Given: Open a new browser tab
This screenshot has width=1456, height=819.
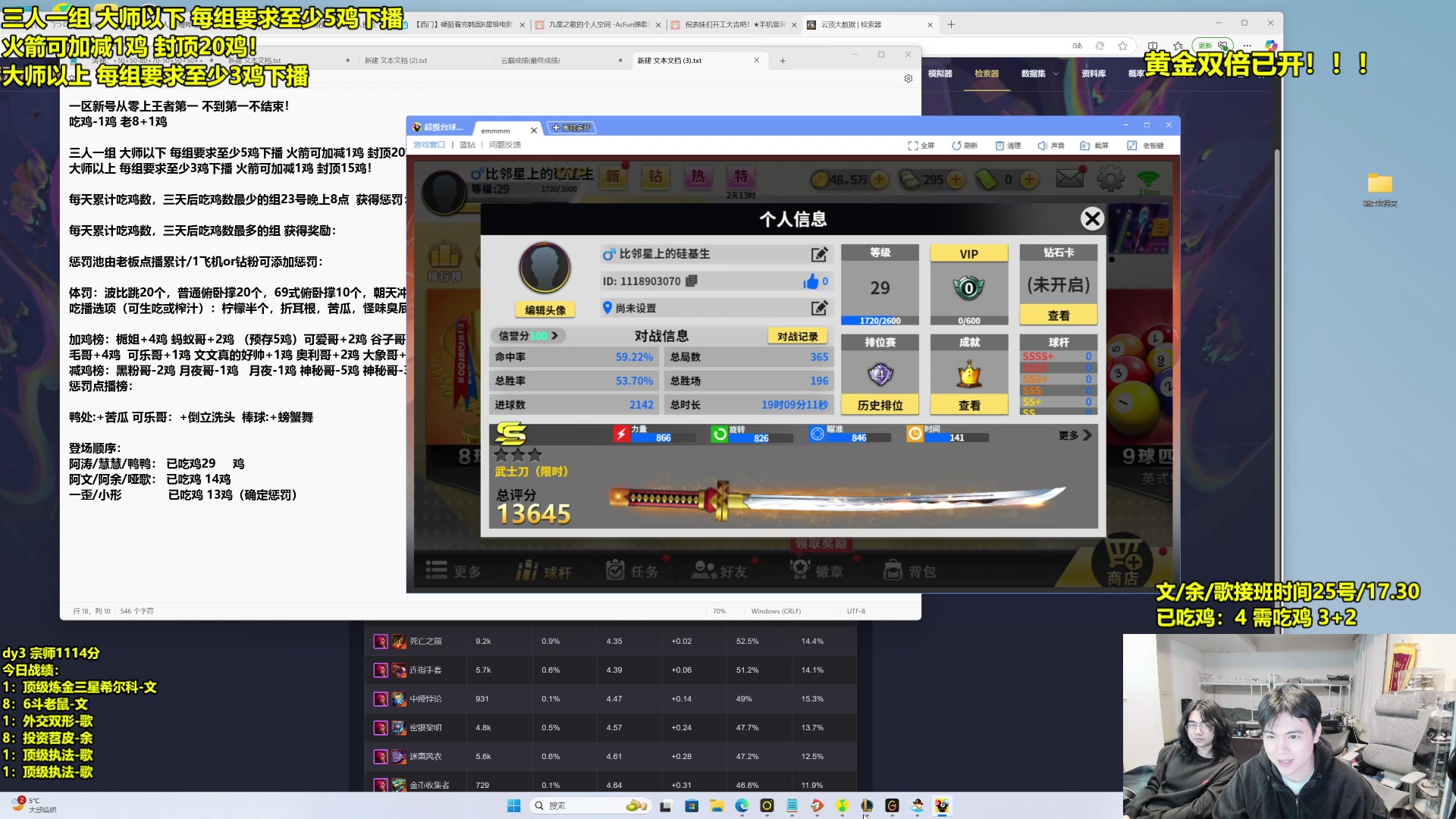Looking at the screenshot, I should pyautogui.click(x=951, y=25).
